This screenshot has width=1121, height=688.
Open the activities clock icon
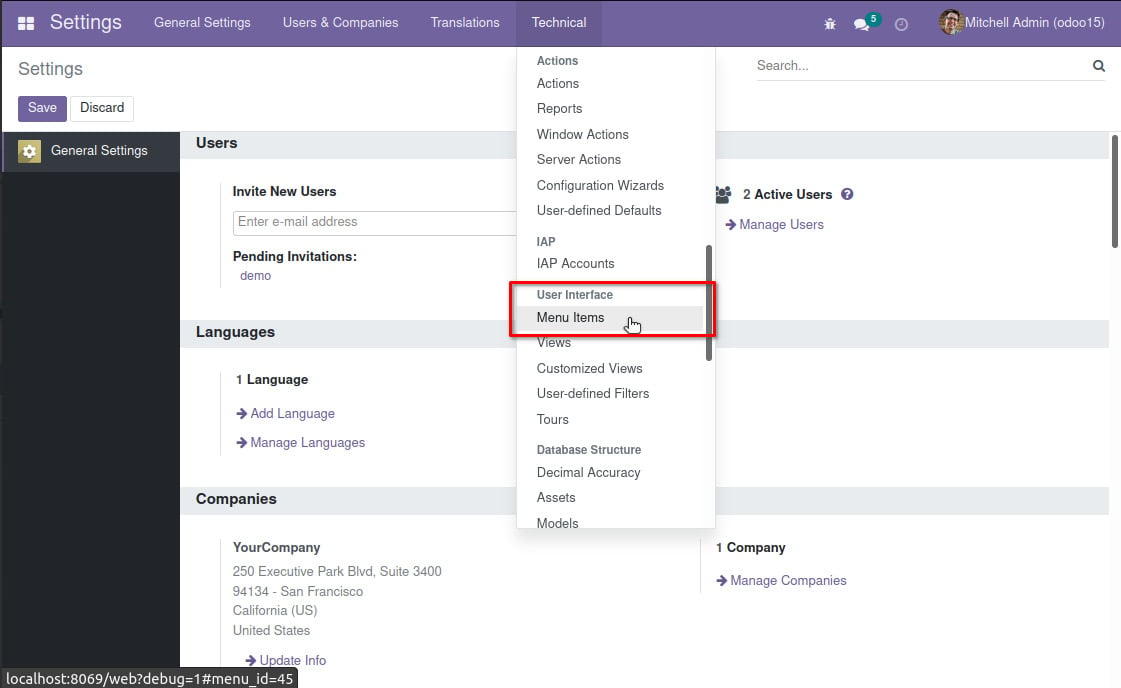pyautogui.click(x=901, y=24)
